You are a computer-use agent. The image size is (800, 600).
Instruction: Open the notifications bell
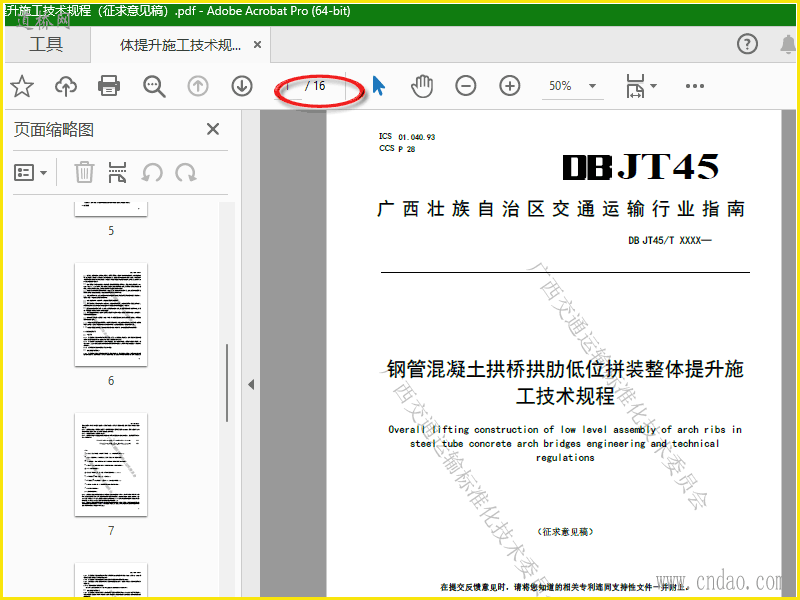pos(788,44)
